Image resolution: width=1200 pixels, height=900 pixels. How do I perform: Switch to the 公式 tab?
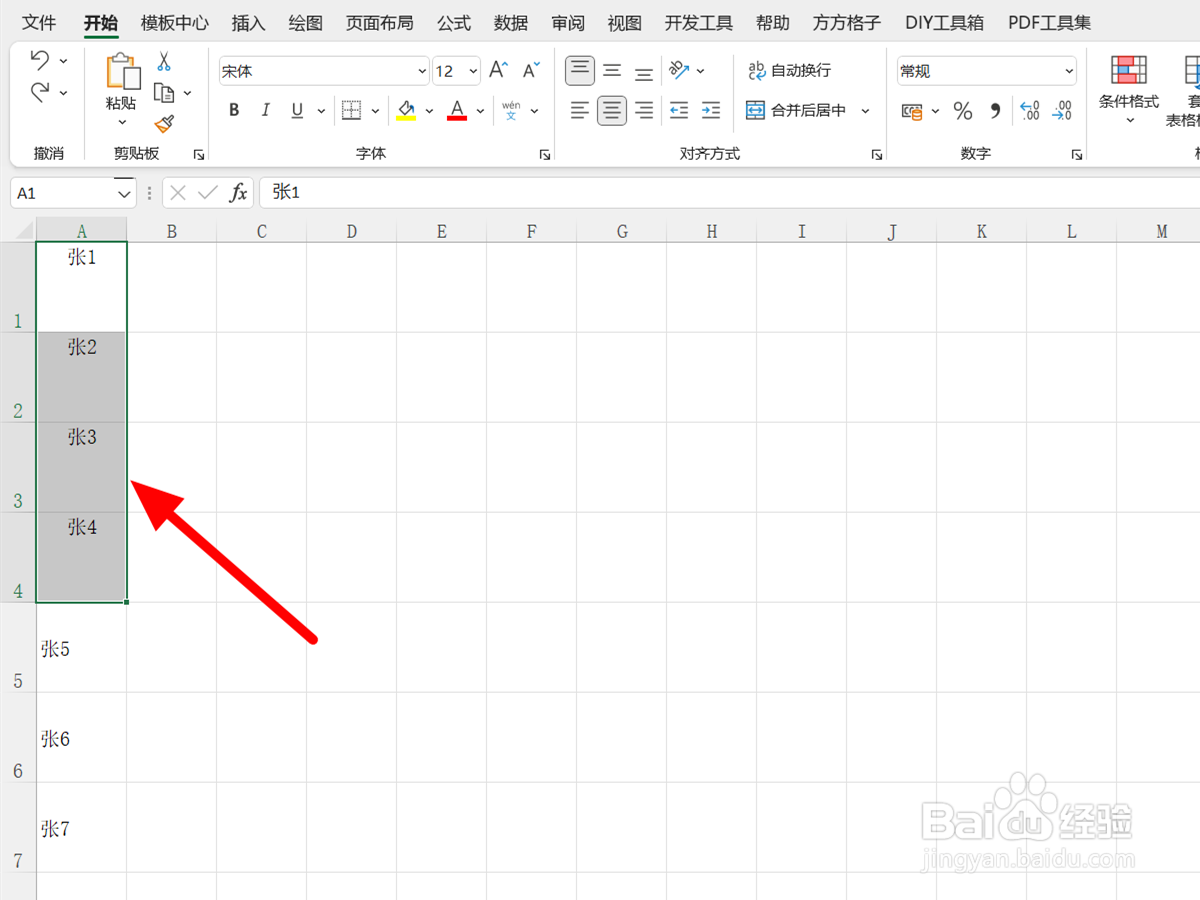[453, 22]
